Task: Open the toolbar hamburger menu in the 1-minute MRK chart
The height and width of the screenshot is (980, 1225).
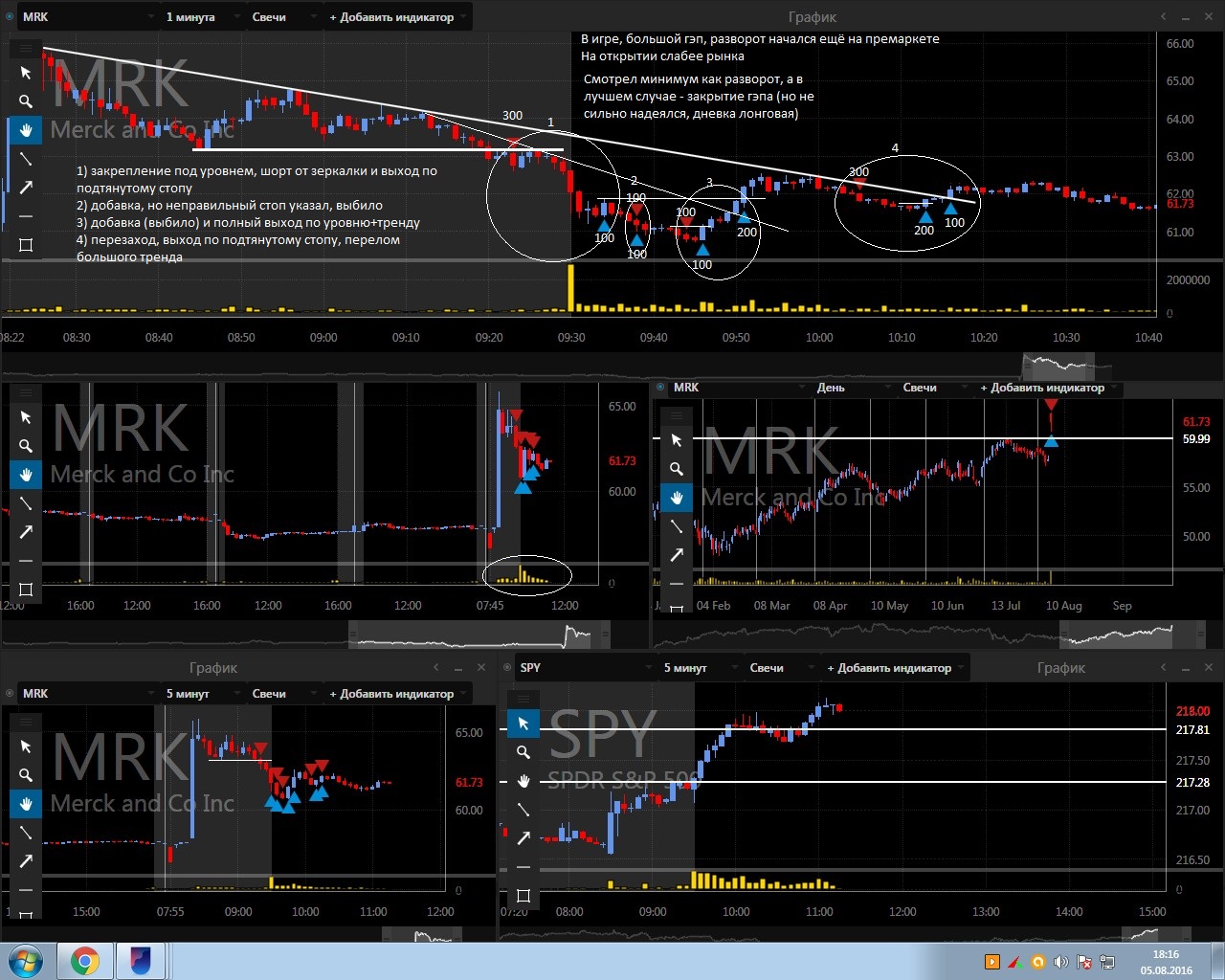Action: (x=26, y=49)
